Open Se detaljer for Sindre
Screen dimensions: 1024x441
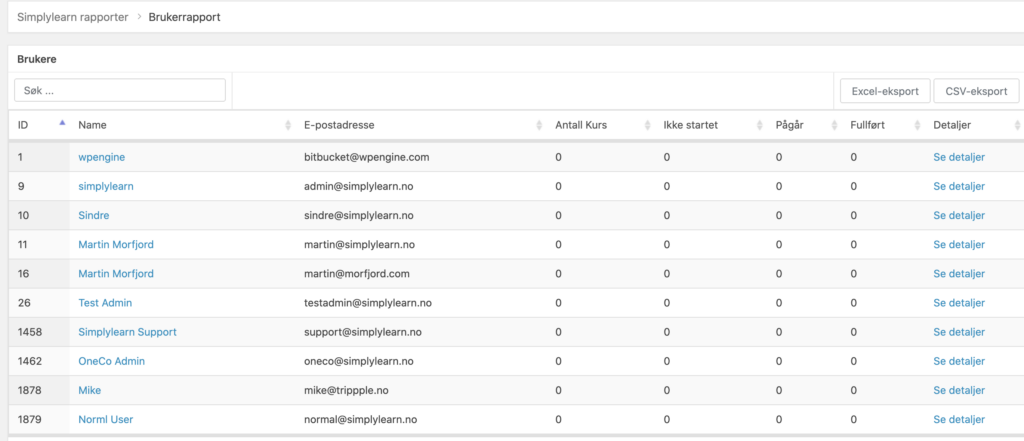pyautogui.click(x=959, y=215)
